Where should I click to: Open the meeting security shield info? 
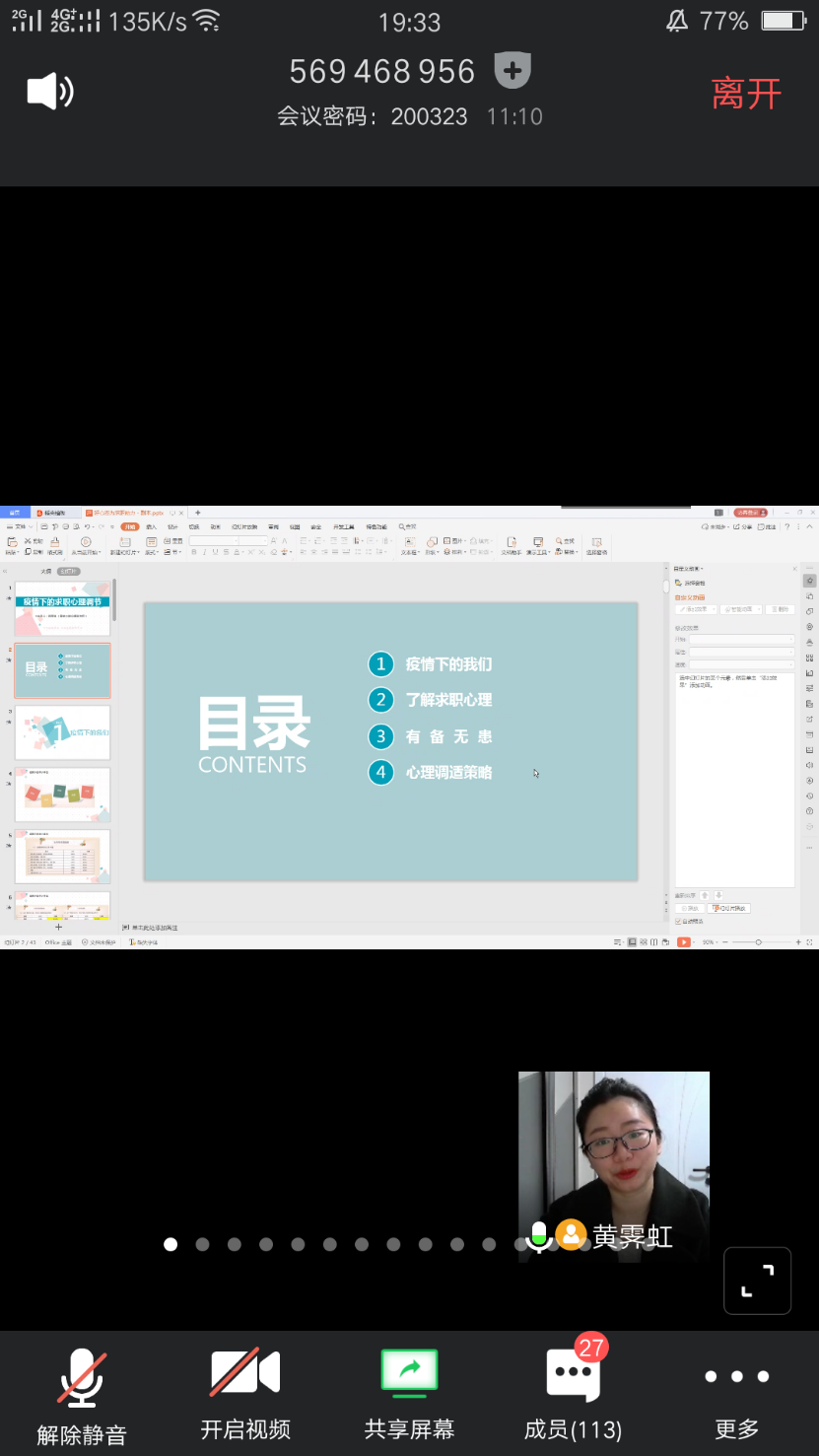click(512, 71)
